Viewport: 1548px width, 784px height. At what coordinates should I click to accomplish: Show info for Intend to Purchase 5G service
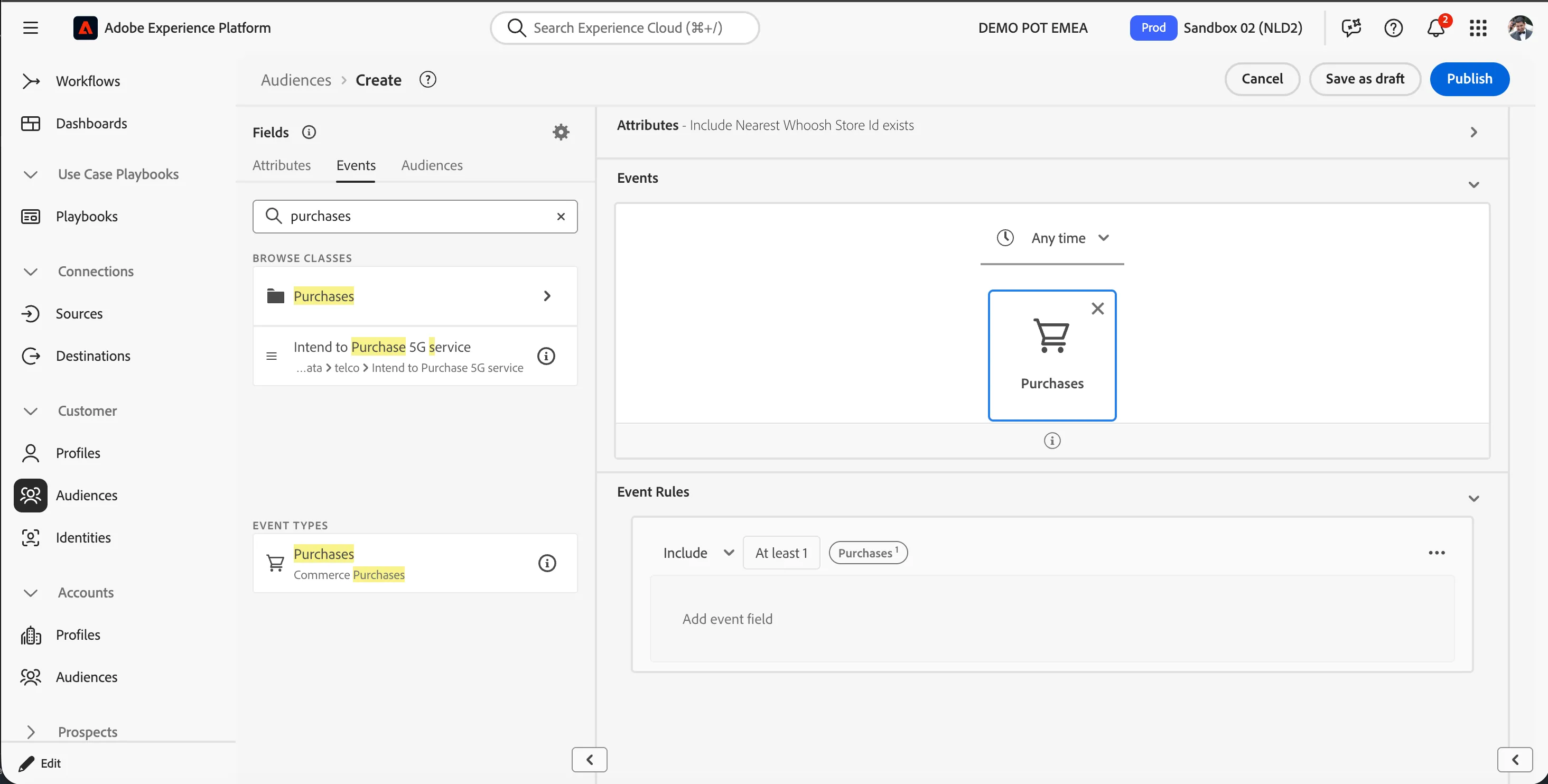(546, 356)
